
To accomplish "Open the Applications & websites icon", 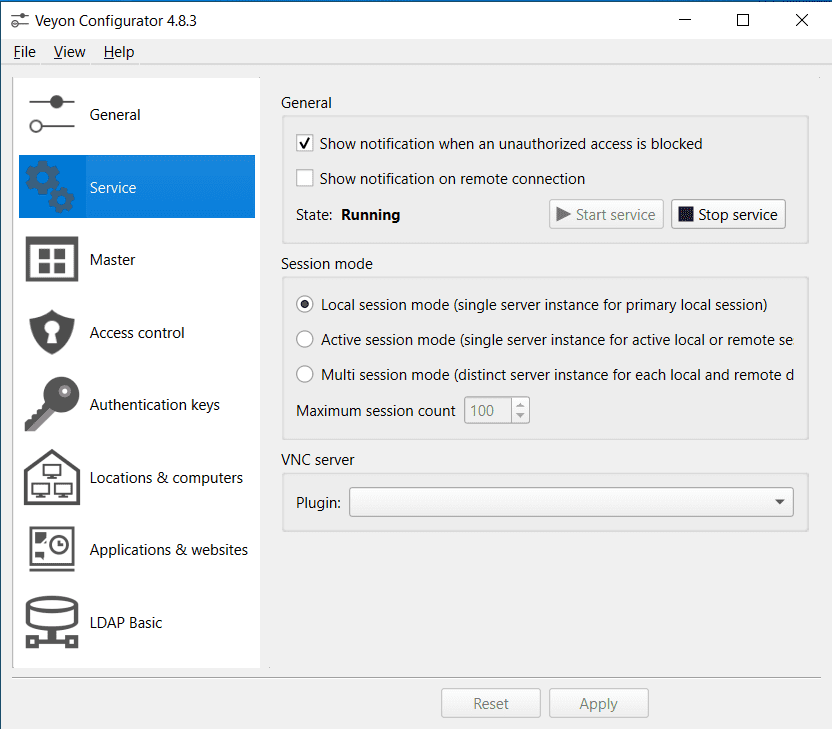I will 52,549.
